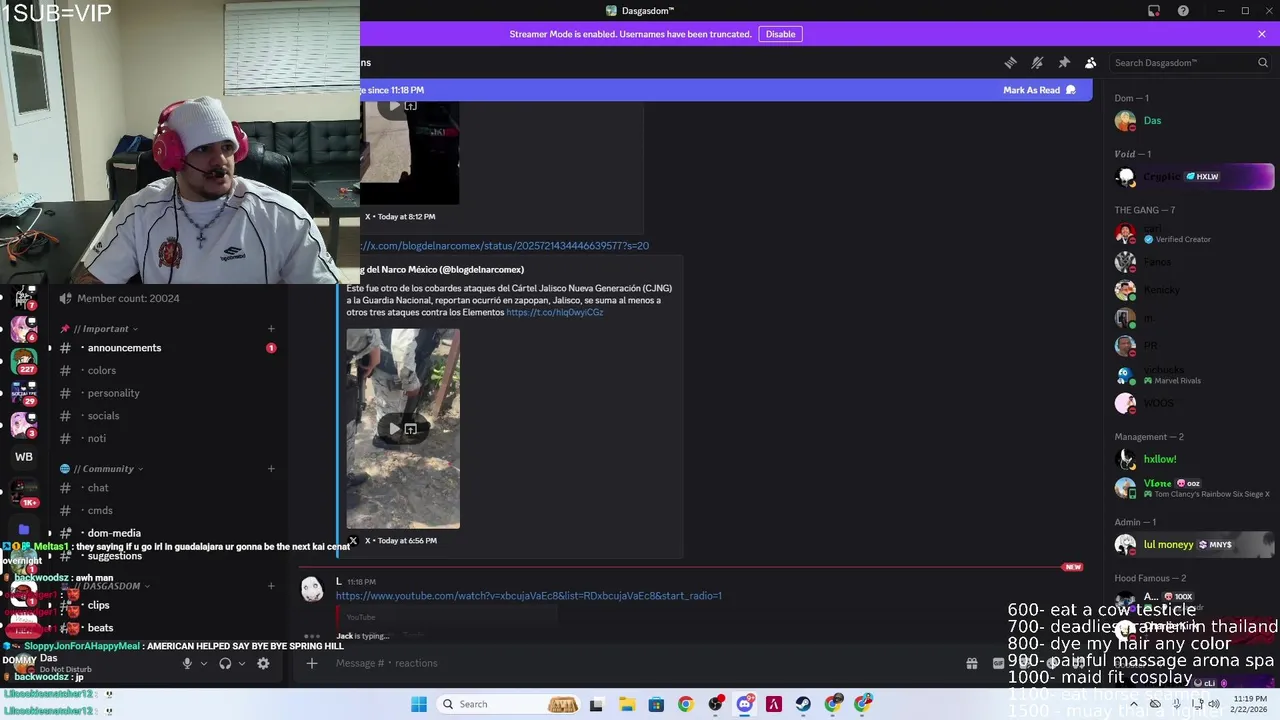Open microphone input options arrow
1280x720 pixels.
203,663
